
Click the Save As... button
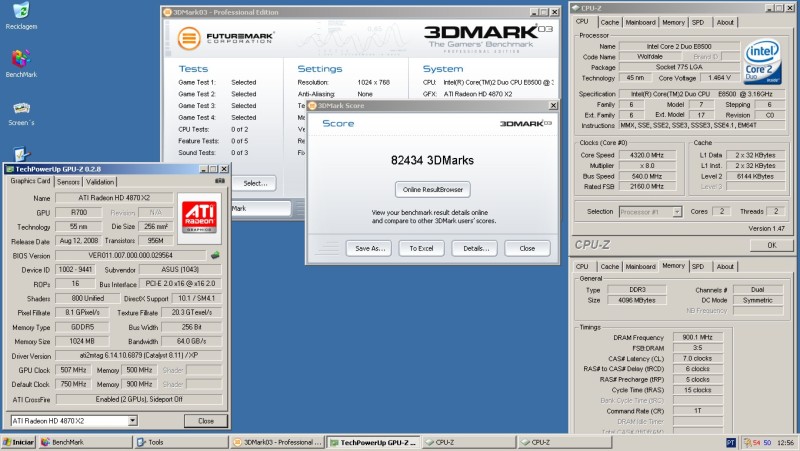(x=369, y=248)
